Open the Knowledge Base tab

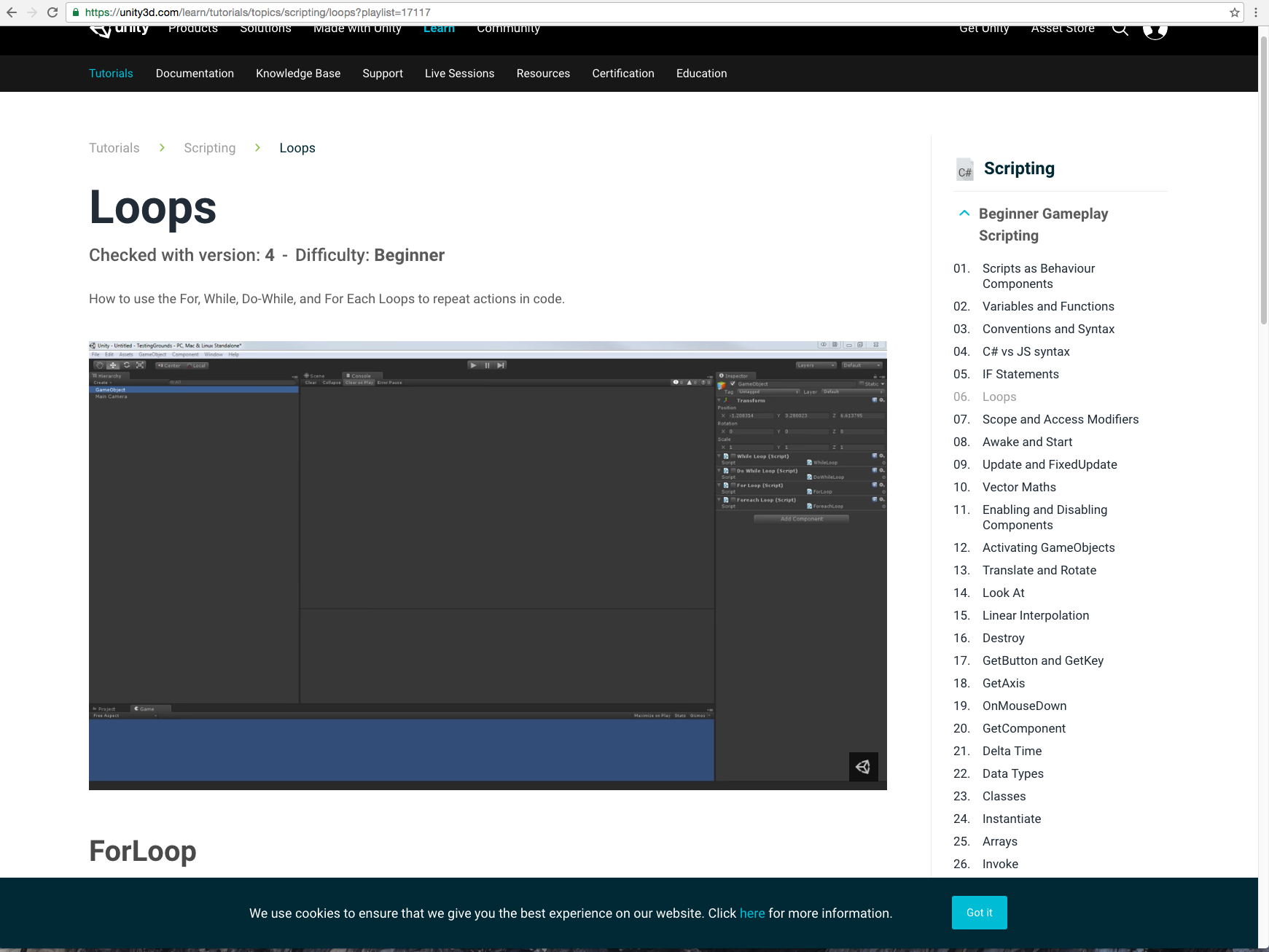pos(298,74)
